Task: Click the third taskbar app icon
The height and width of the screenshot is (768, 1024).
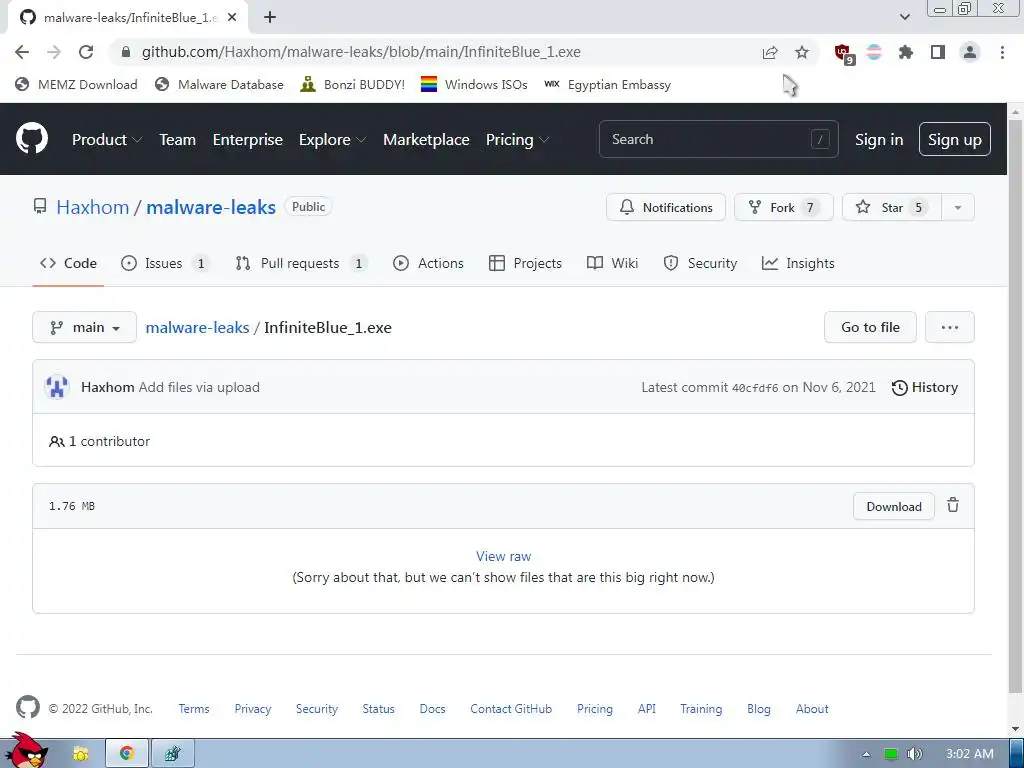Action: point(172,754)
